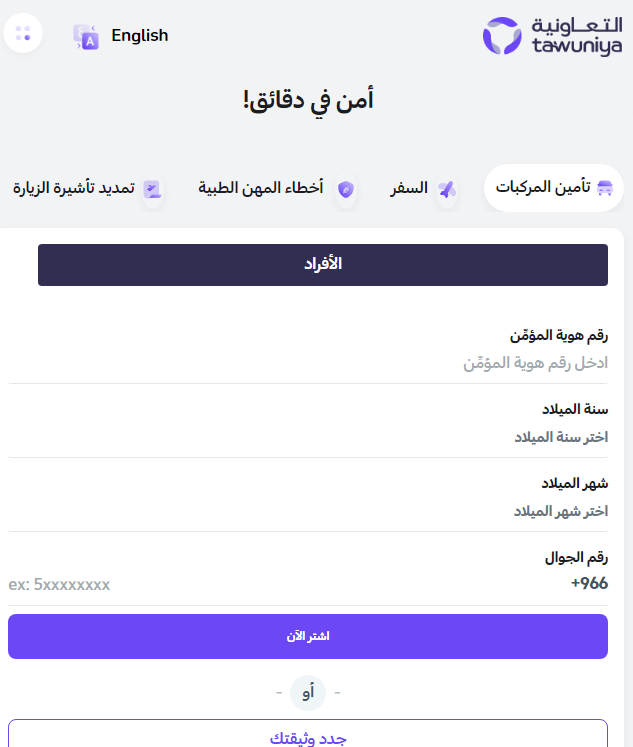Open the أخطاء المهن الطبية tab label
The image size is (633, 747).
260,188
